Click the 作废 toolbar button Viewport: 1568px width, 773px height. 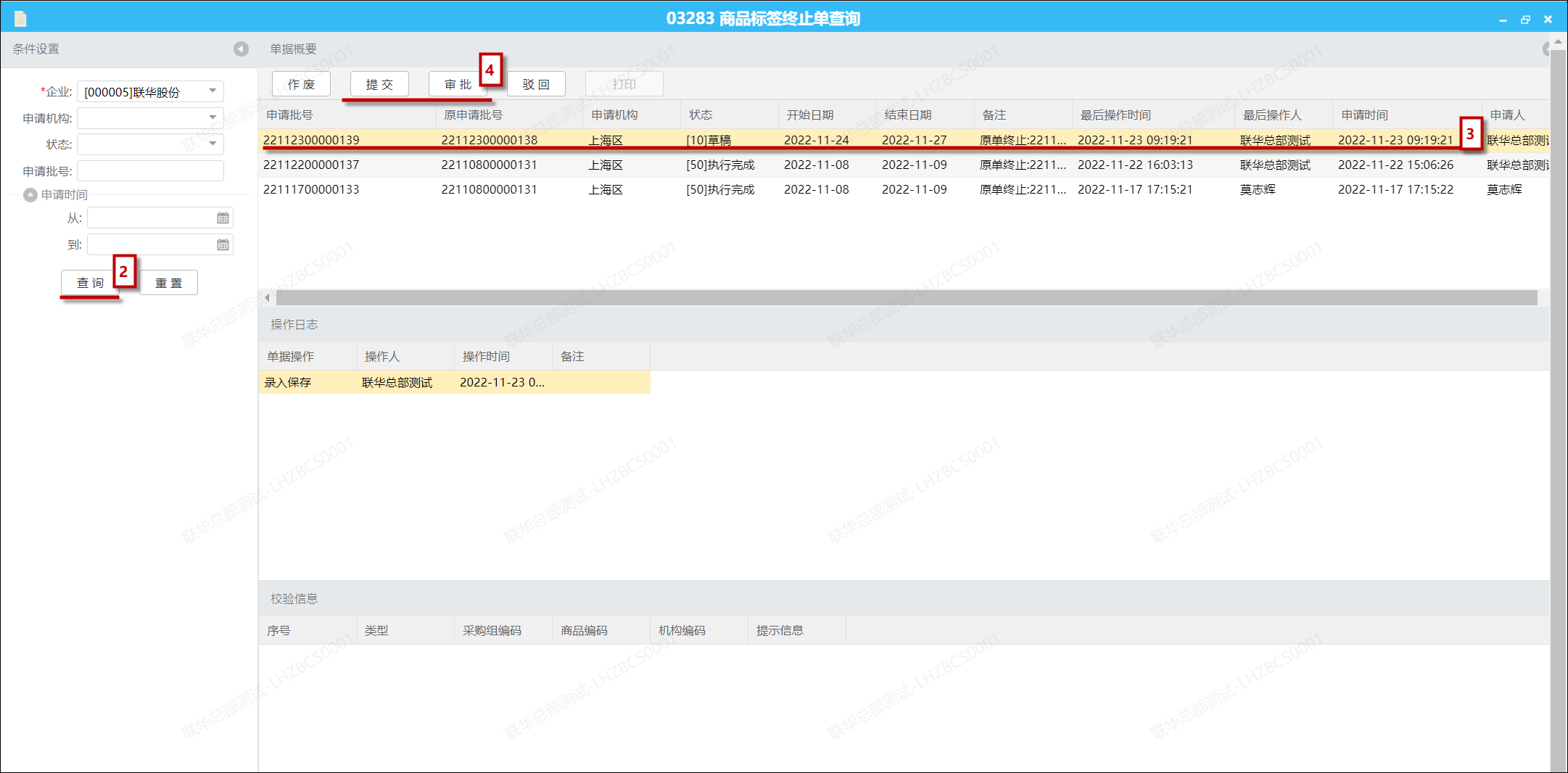coord(301,84)
